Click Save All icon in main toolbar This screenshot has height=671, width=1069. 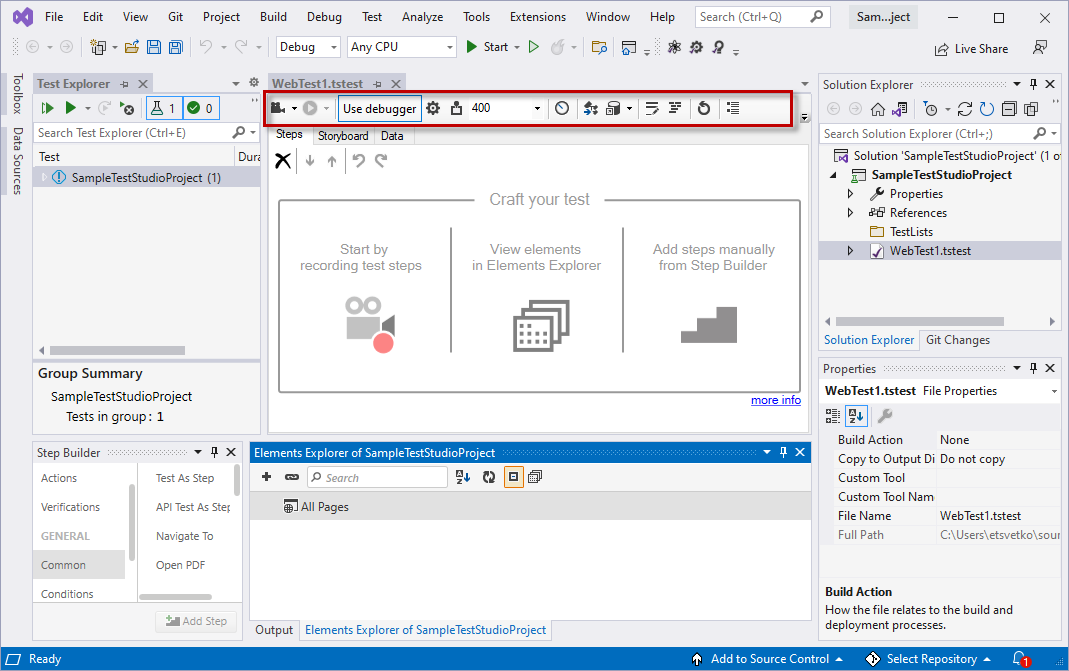point(176,47)
